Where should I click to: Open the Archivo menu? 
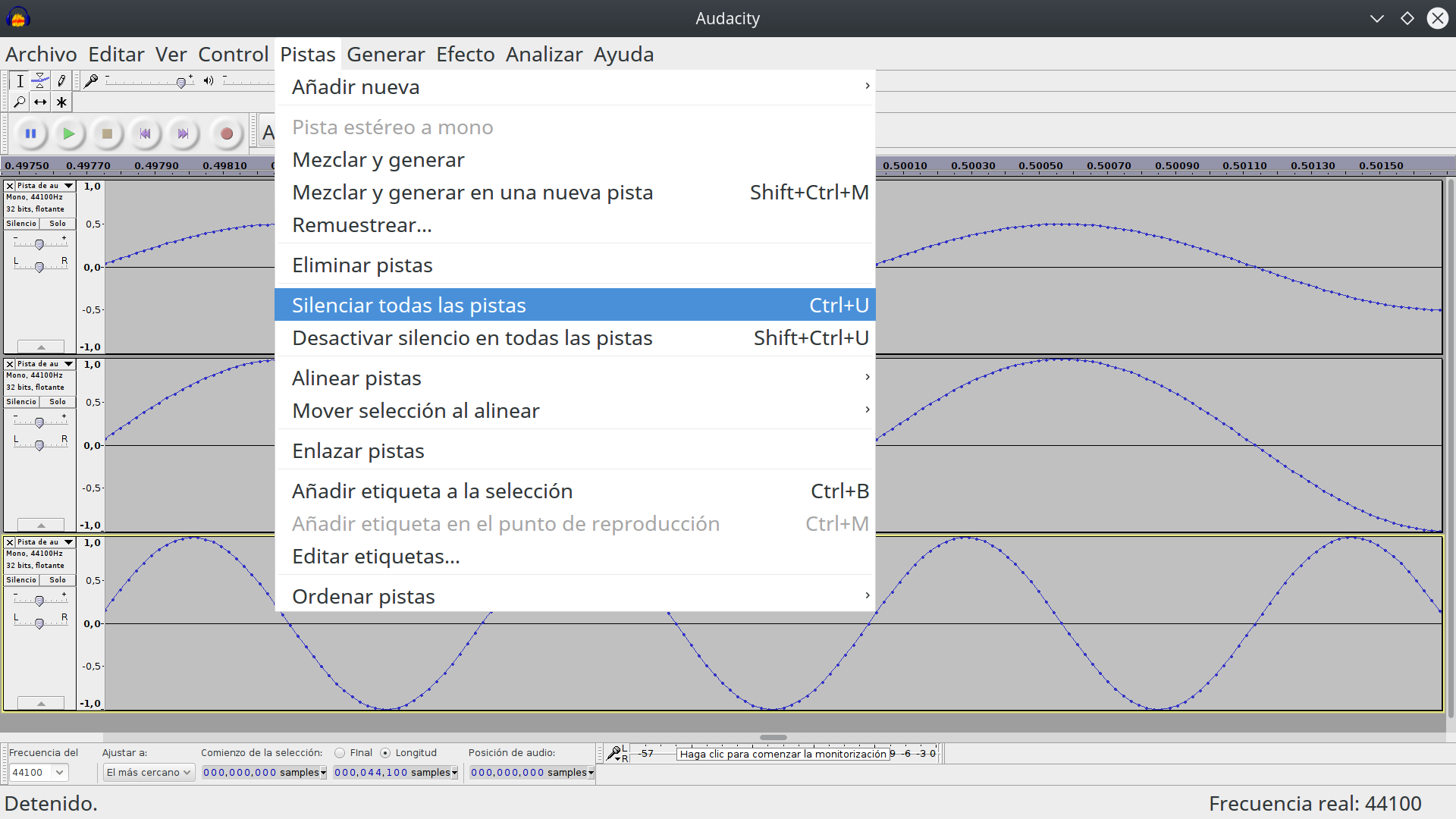point(41,55)
